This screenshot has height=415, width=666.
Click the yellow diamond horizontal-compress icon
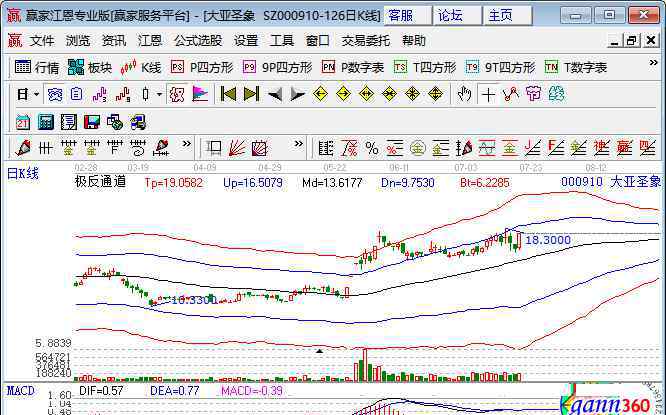coord(389,94)
